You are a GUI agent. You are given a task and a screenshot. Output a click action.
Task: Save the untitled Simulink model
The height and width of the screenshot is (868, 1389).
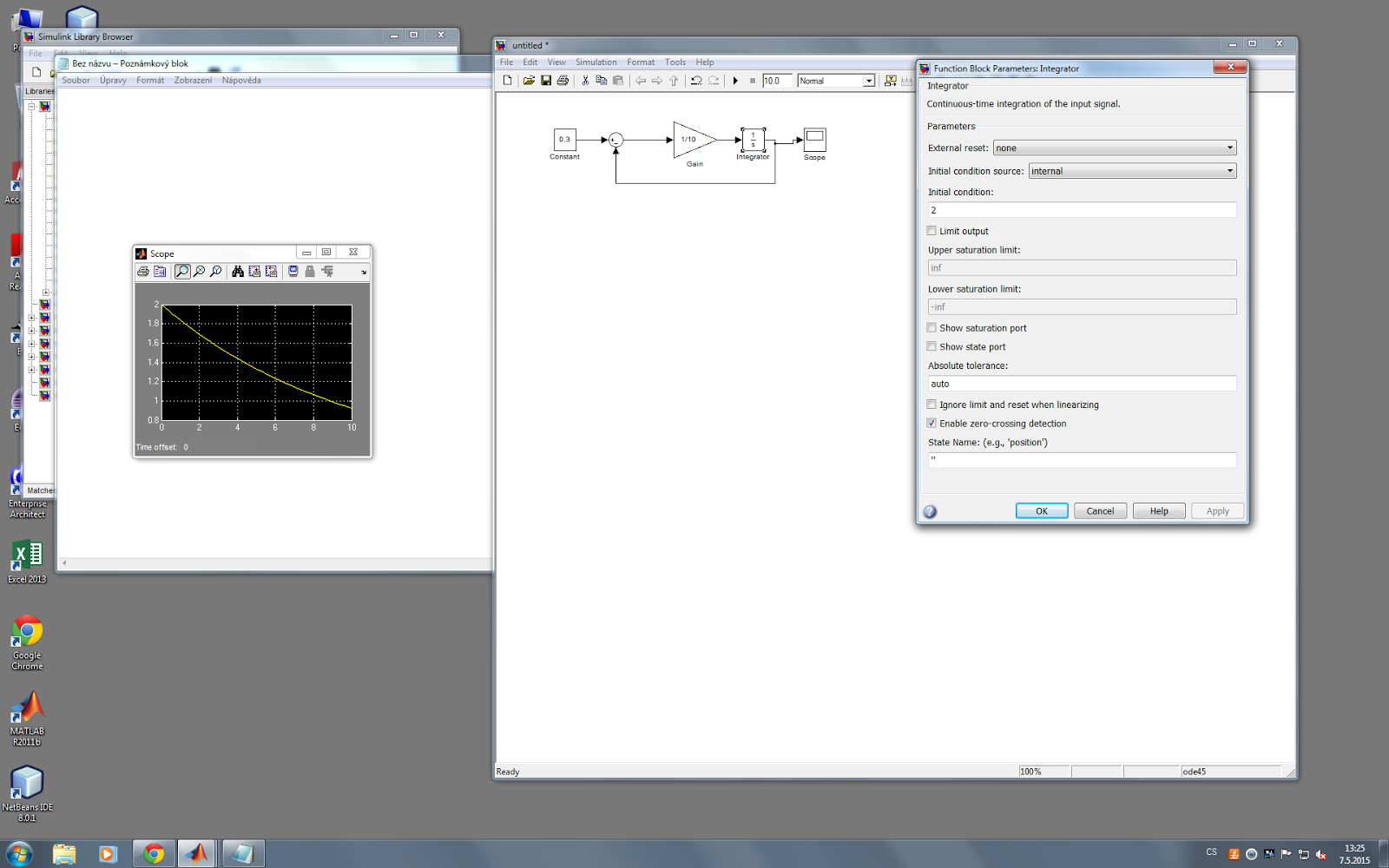(546, 81)
